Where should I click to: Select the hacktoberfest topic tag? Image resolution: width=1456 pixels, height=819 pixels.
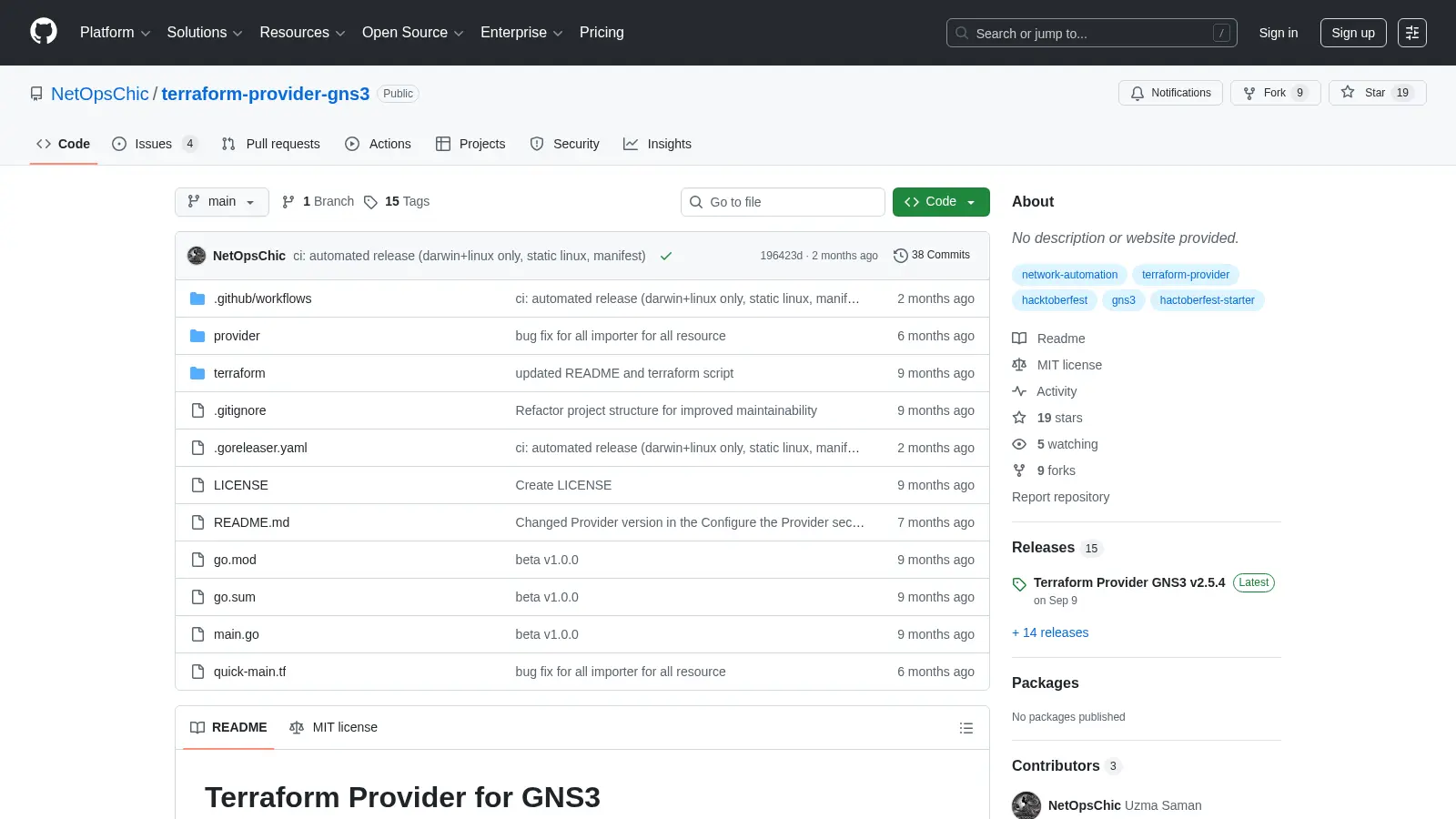click(1055, 300)
